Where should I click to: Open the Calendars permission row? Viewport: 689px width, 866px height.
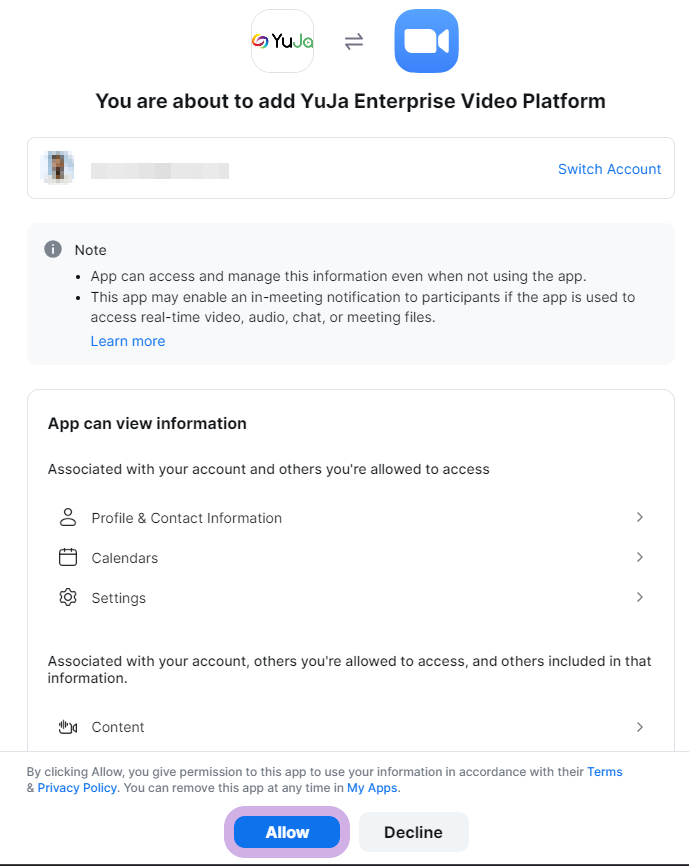click(351, 557)
